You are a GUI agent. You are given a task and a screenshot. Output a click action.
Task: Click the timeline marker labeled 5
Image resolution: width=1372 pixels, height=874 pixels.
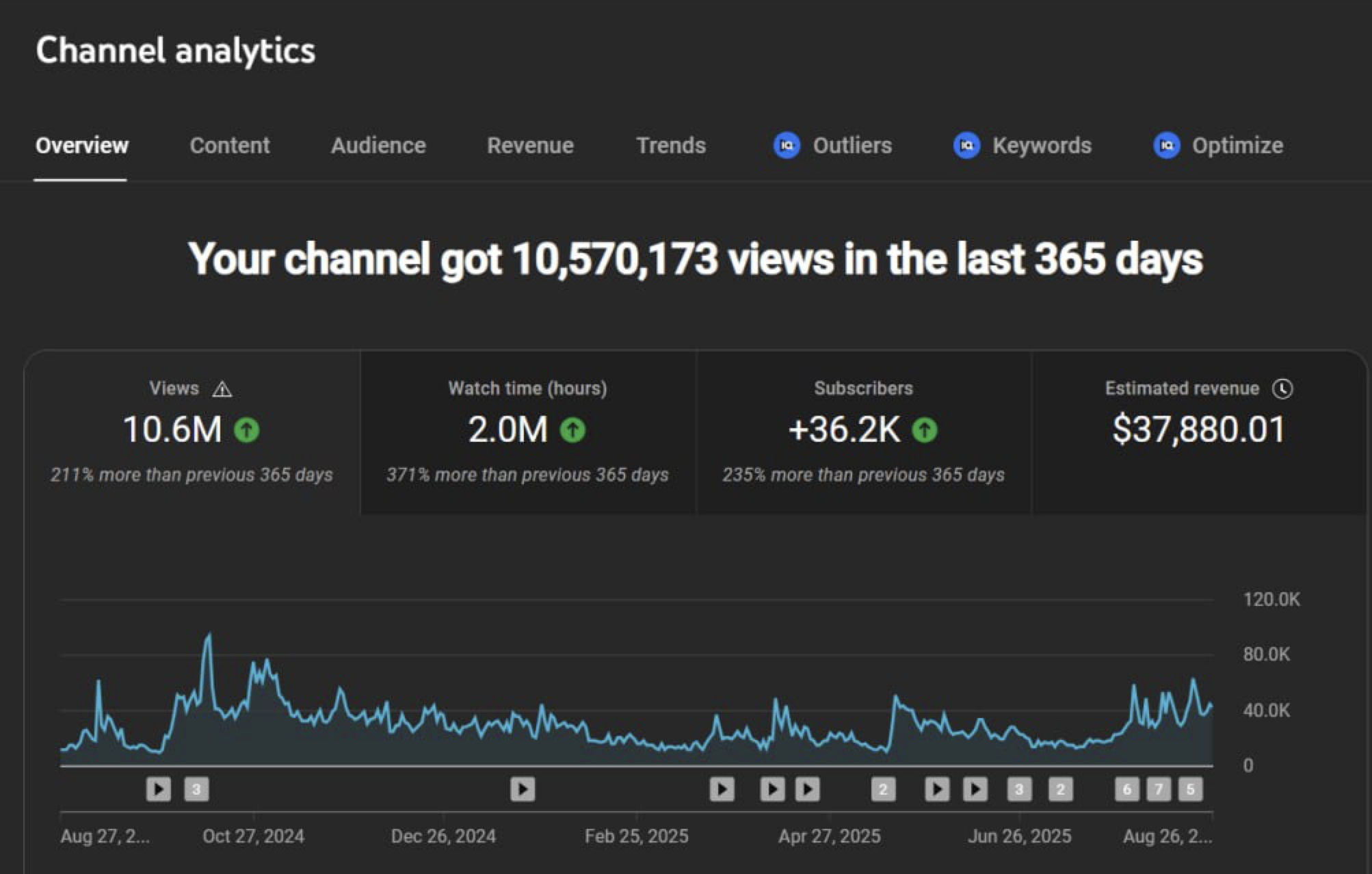point(1190,789)
